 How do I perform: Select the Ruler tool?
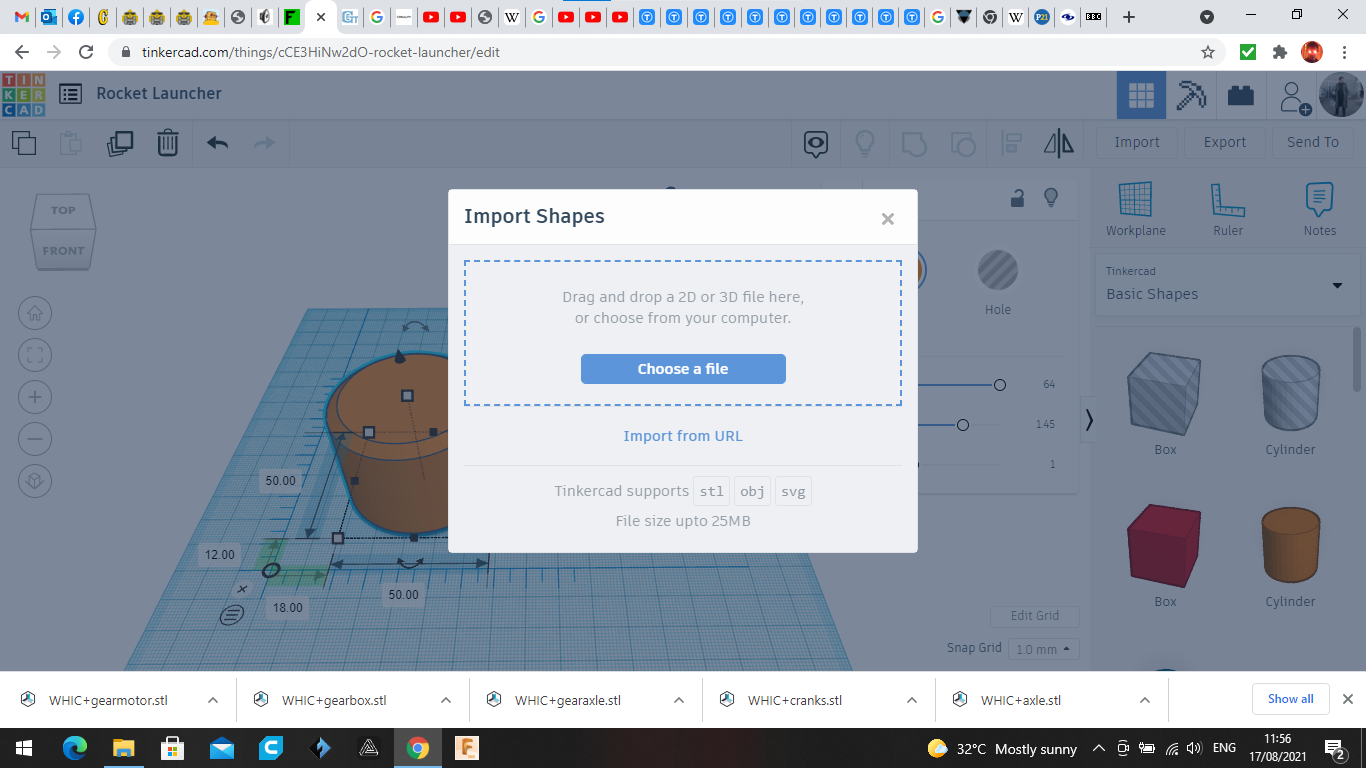pos(1228,210)
